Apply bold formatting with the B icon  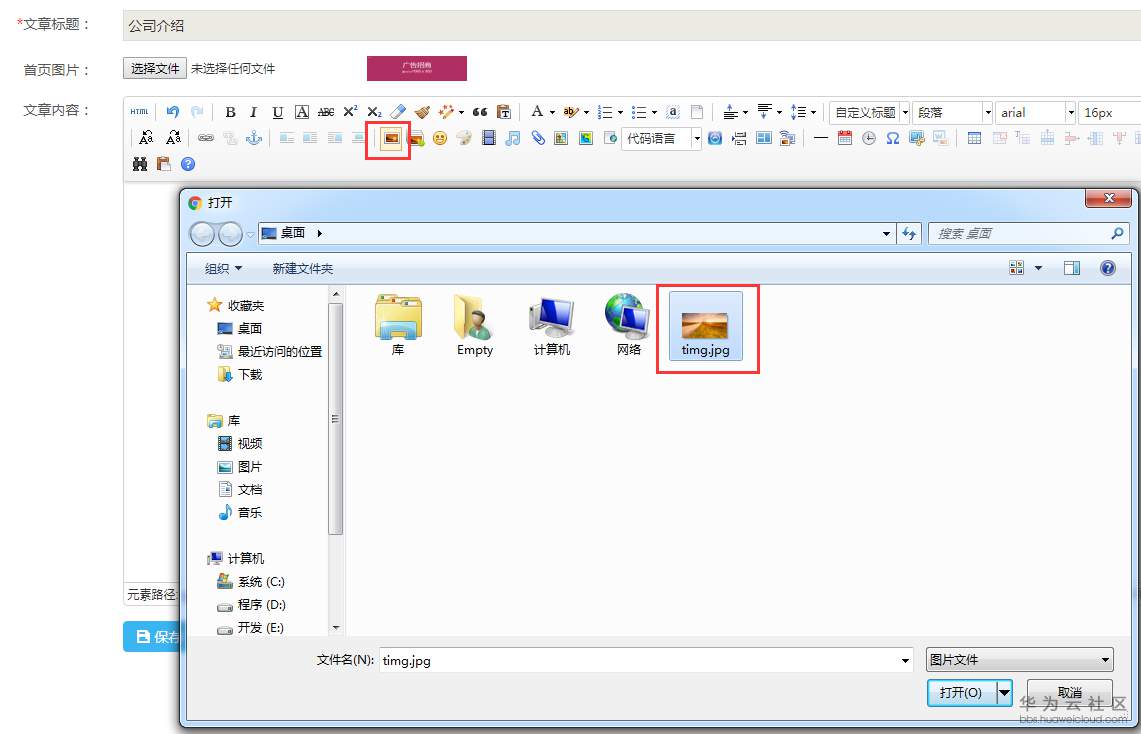coord(230,112)
